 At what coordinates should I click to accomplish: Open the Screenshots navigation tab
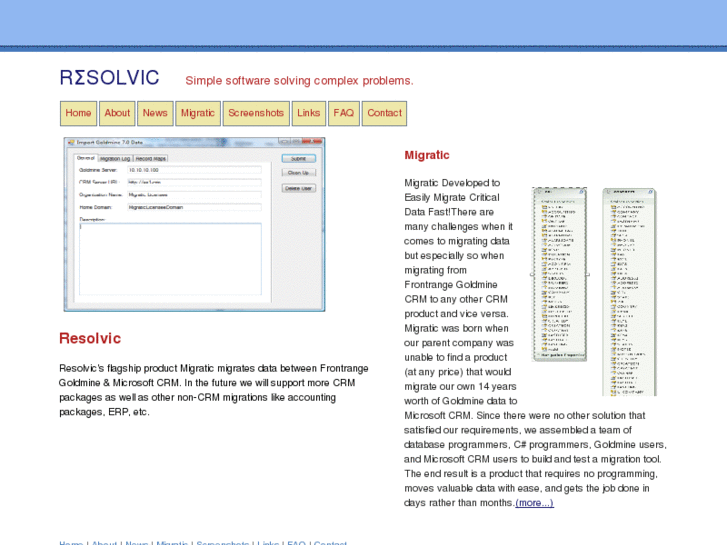tap(256, 113)
